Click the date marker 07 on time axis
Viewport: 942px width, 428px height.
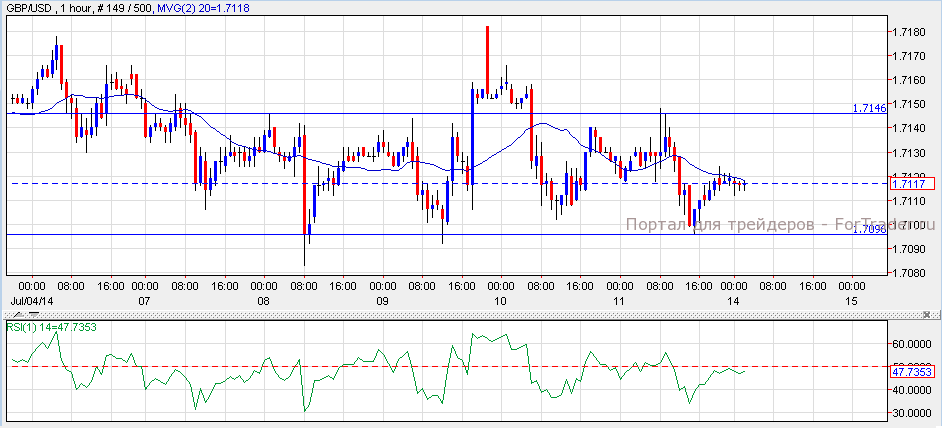coord(144,300)
